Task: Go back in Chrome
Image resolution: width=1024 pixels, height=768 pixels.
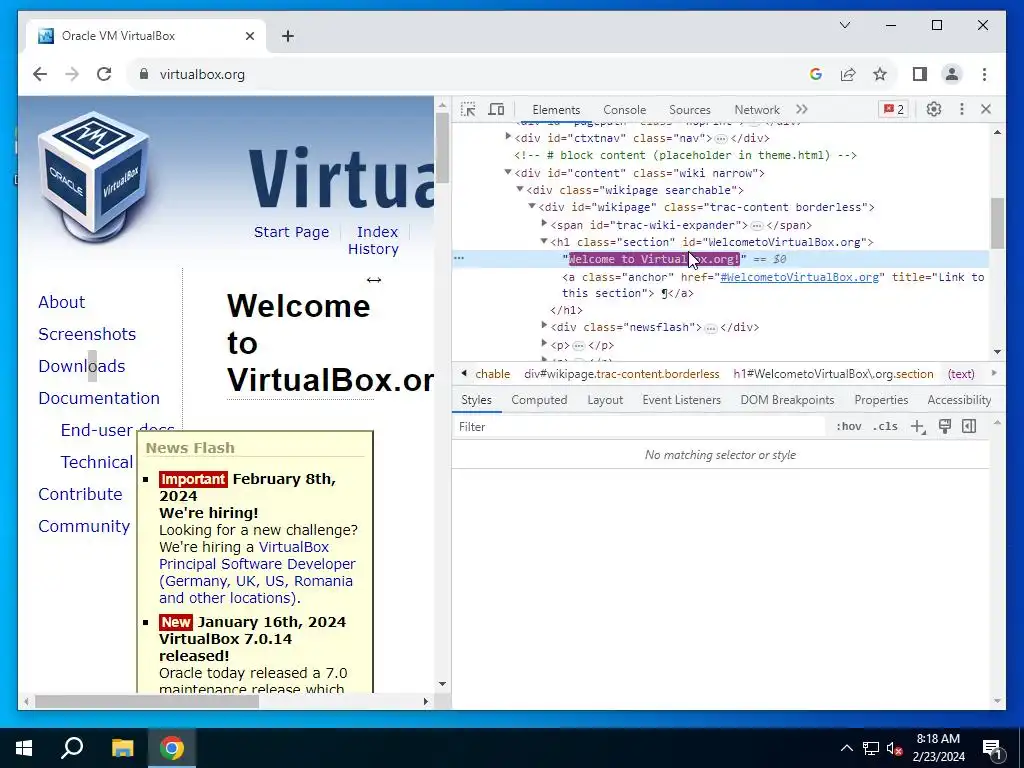Action: click(40, 74)
